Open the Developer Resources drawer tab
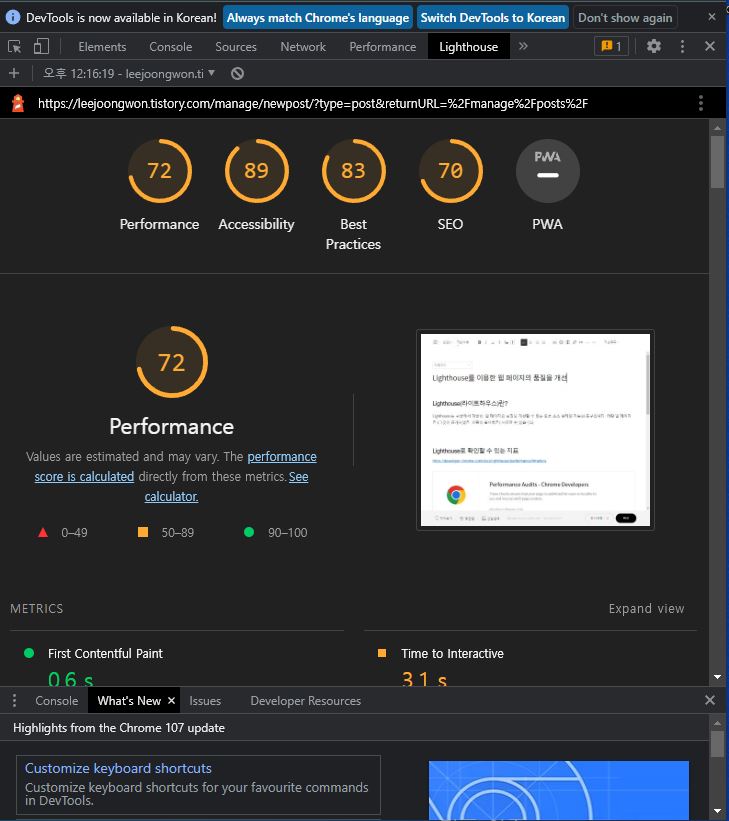Viewport: 729px width, 821px height. (305, 701)
